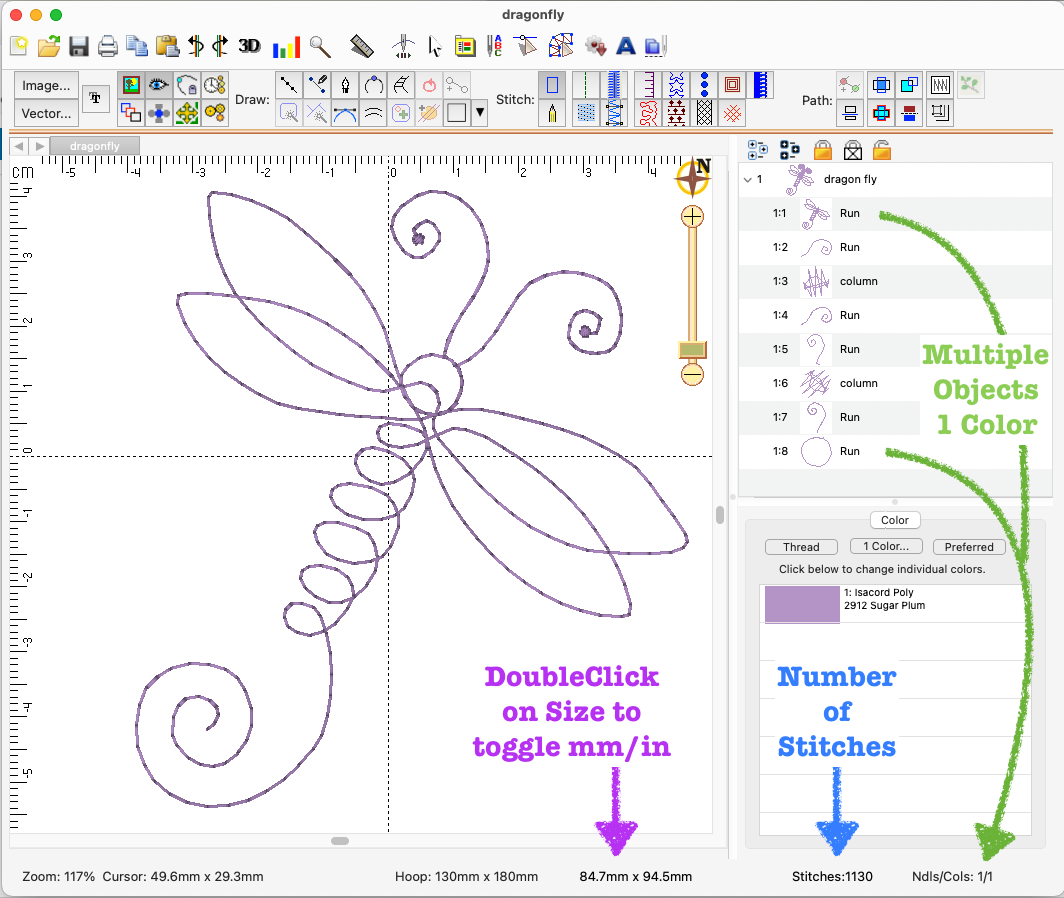Open the magnifying glass zoom tool
1064x898 pixels.
tap(320, 46)
